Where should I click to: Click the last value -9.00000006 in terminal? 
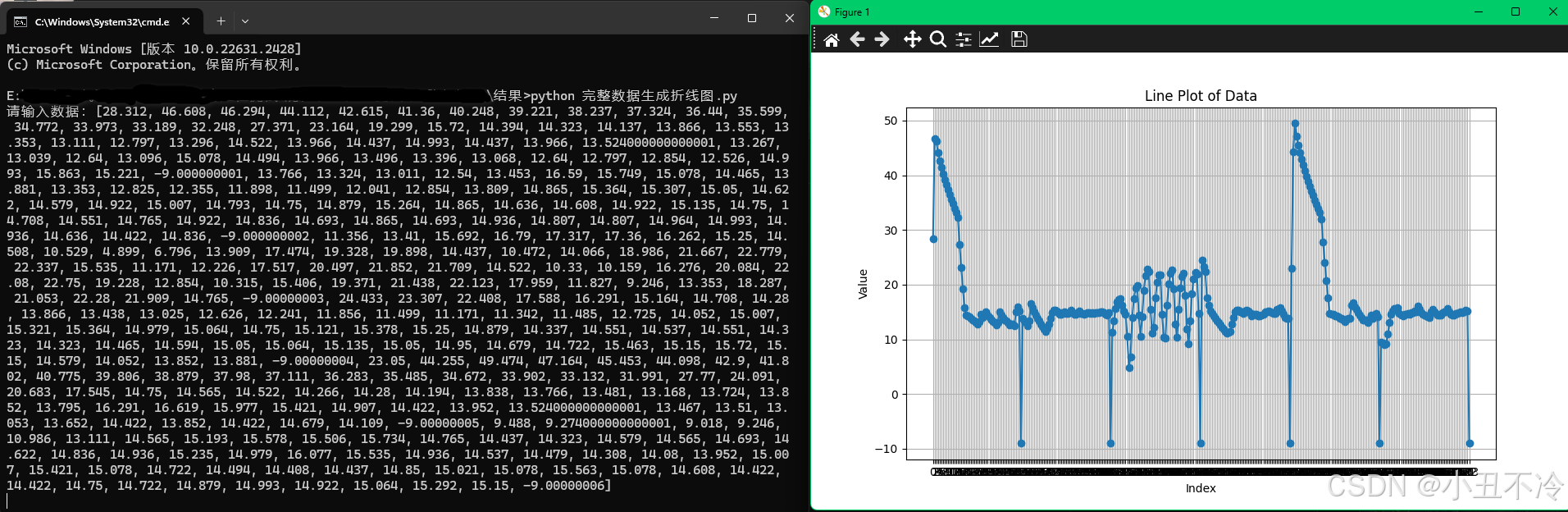(x=567, y=486)
